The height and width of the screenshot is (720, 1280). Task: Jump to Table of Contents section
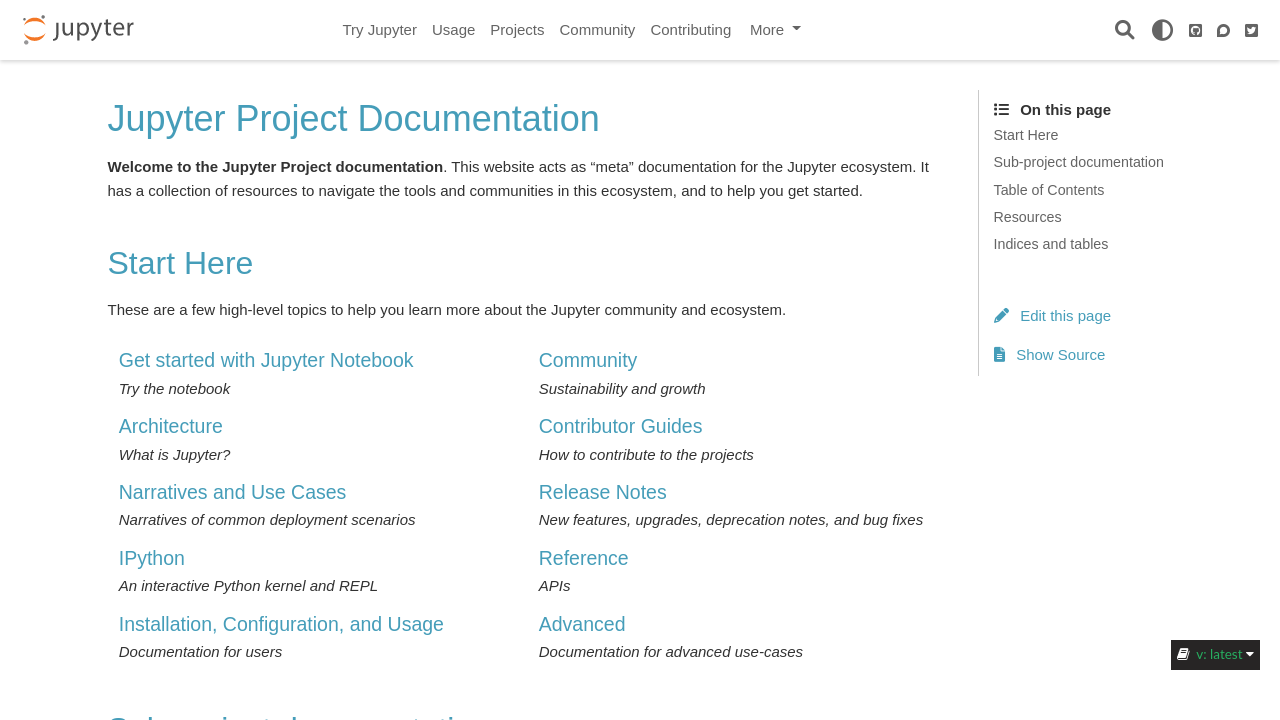click(1049, 190)
